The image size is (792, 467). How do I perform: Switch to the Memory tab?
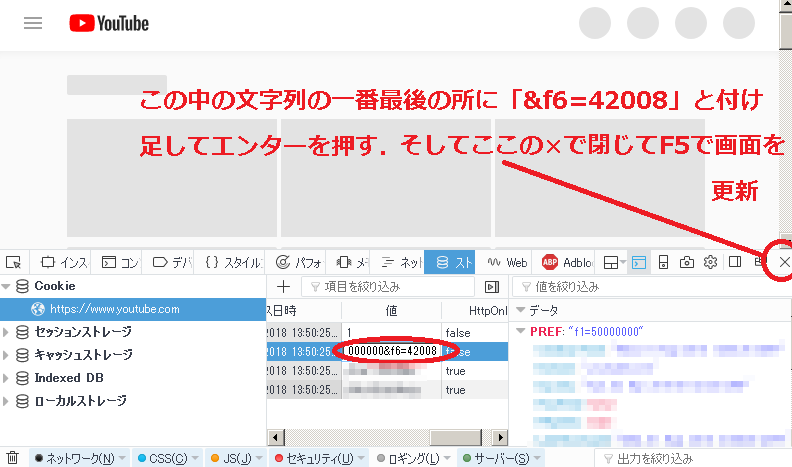click(x=352, y=263)
